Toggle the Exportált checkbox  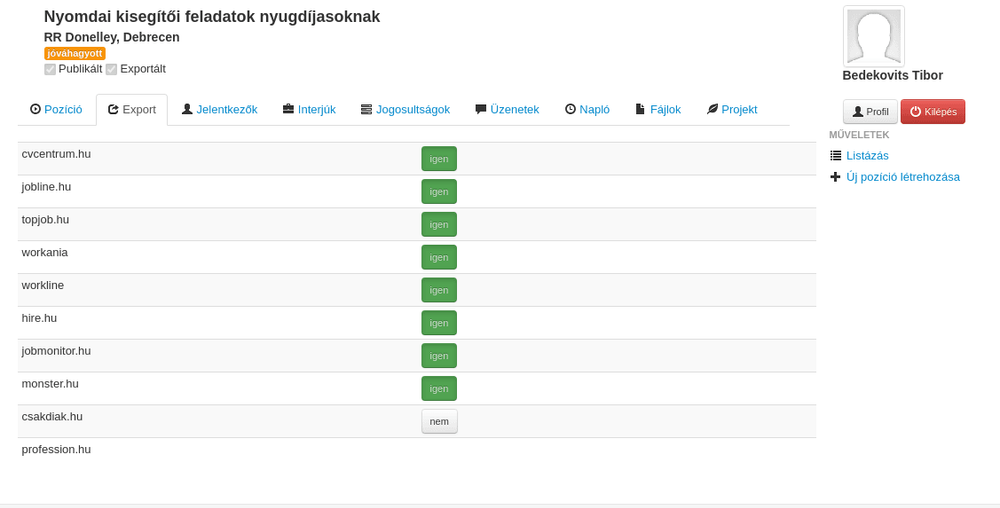pos(111,70)
